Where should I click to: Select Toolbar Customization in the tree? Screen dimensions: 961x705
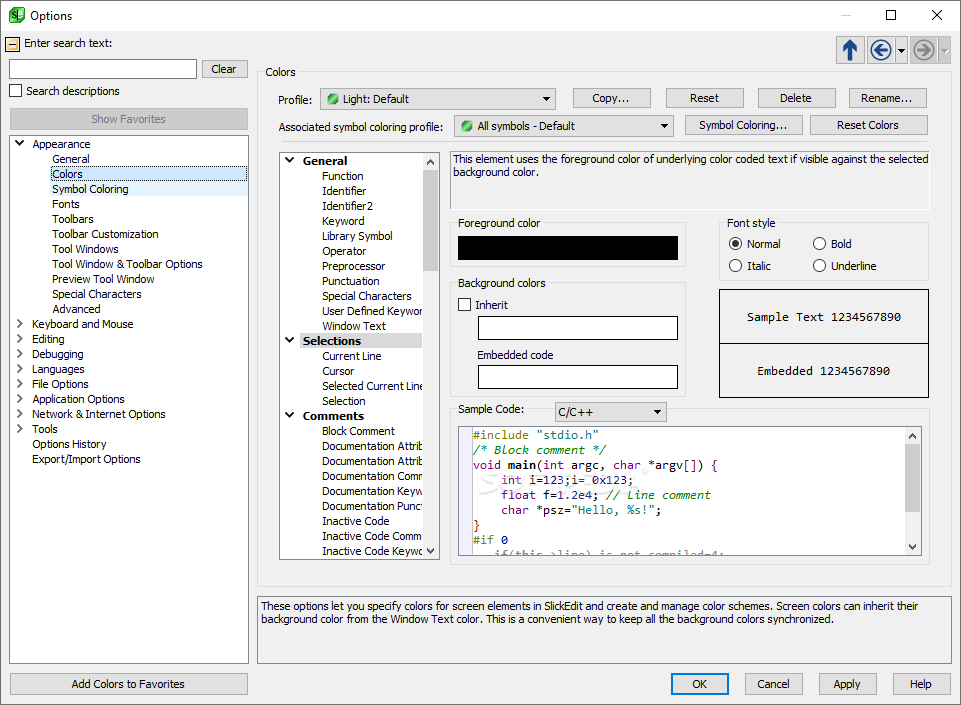tap(105, 234)
